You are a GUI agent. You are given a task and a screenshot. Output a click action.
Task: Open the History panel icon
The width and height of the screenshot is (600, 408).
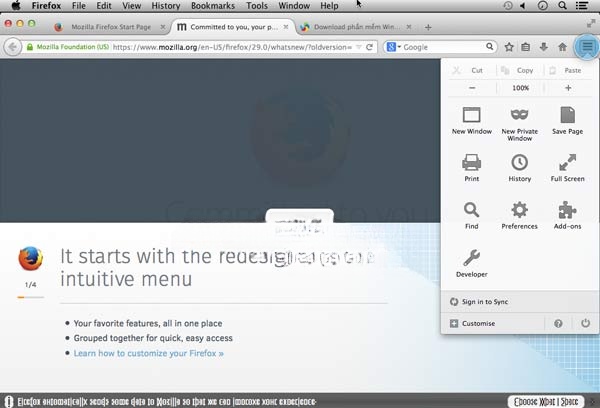519,168
